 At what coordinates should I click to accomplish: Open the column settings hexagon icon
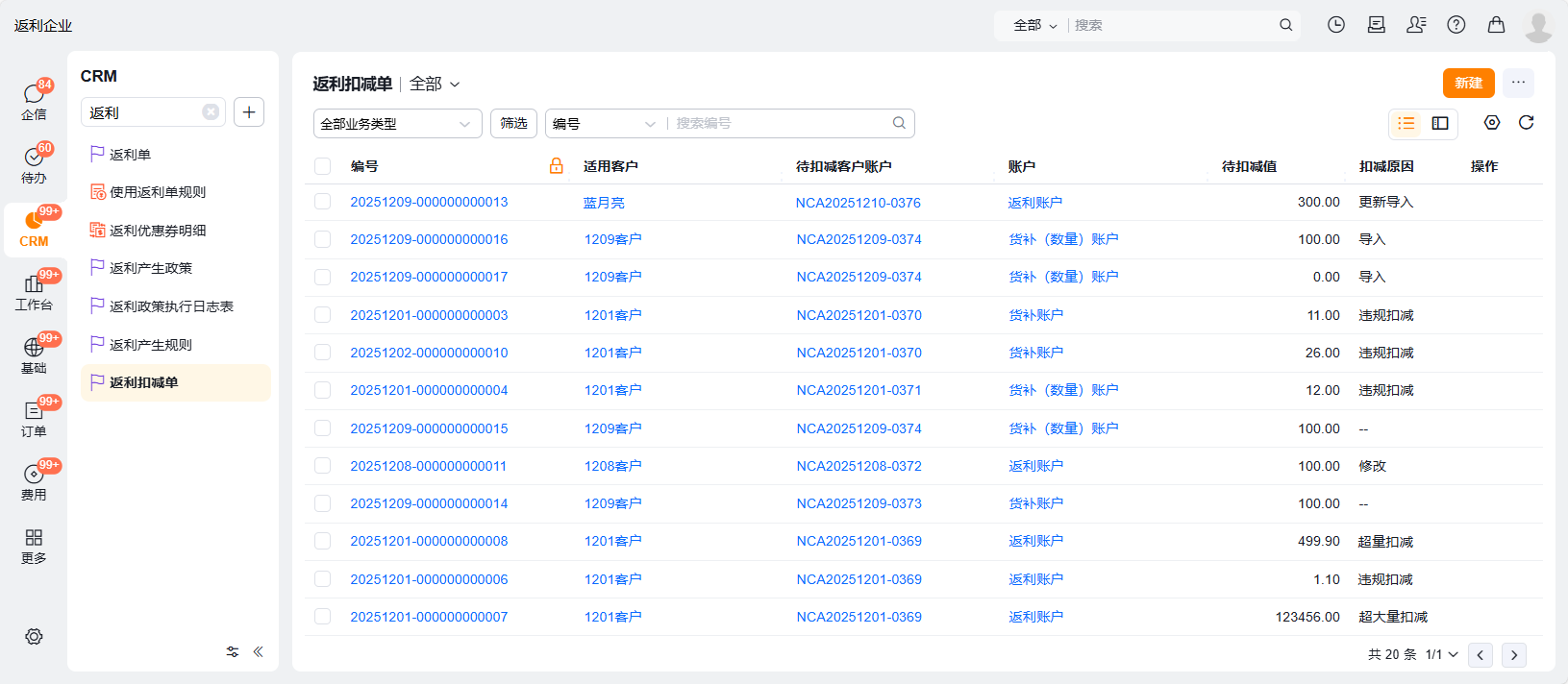click(x=1492, y=122)
